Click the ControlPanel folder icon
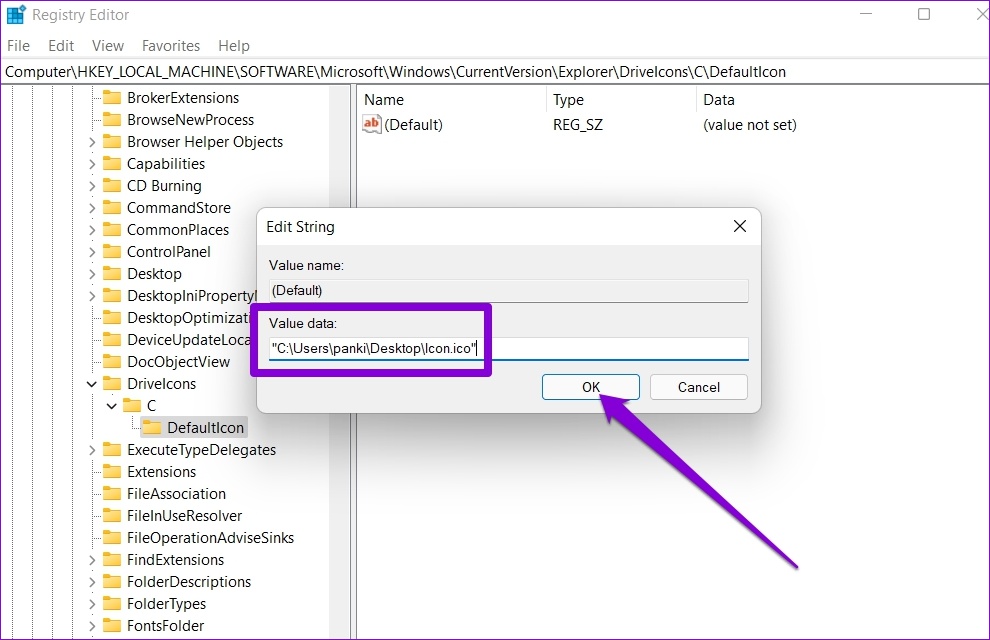This screenshot has height=640, width=990. click(x=112, y=251)
